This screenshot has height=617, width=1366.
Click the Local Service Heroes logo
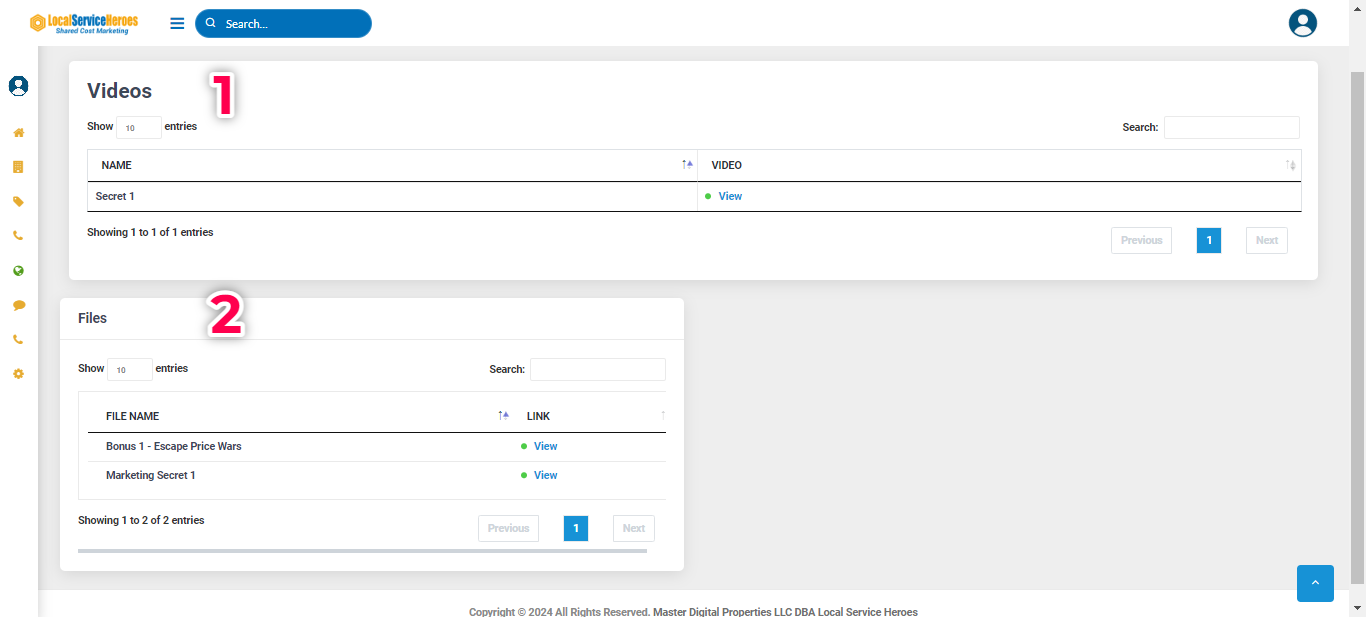click(84, 23)
